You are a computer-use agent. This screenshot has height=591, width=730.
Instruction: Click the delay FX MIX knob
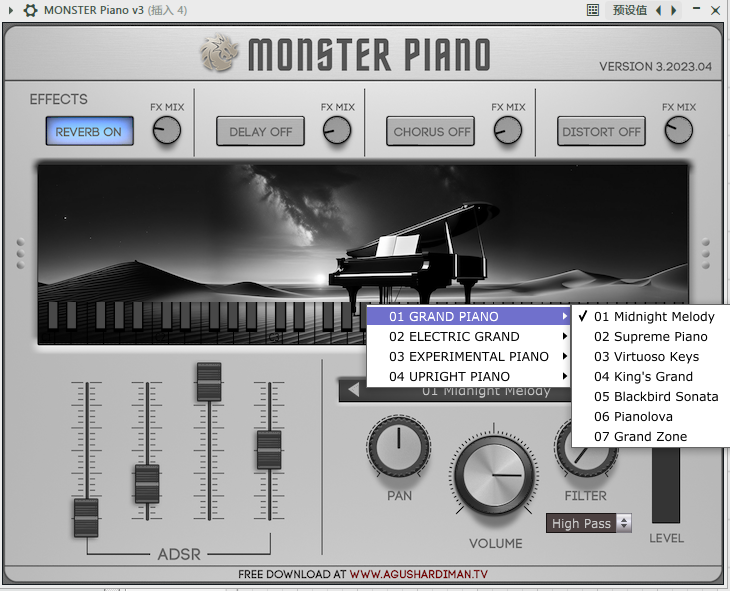(x=337, y=130)
